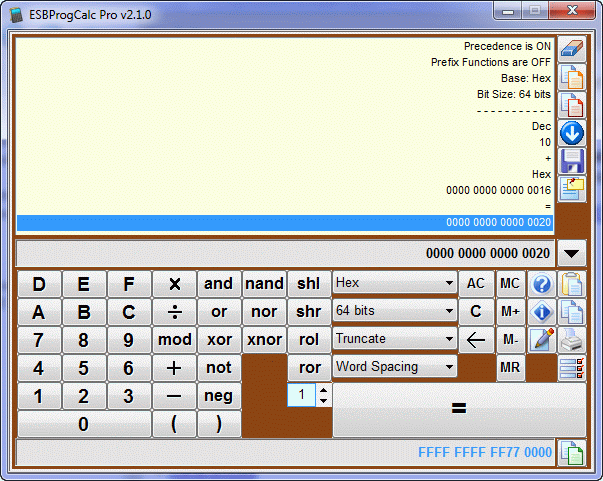Viewport: 603px width, 481px height.
Task: Click the hex digit D key
Action: point(39,284)
